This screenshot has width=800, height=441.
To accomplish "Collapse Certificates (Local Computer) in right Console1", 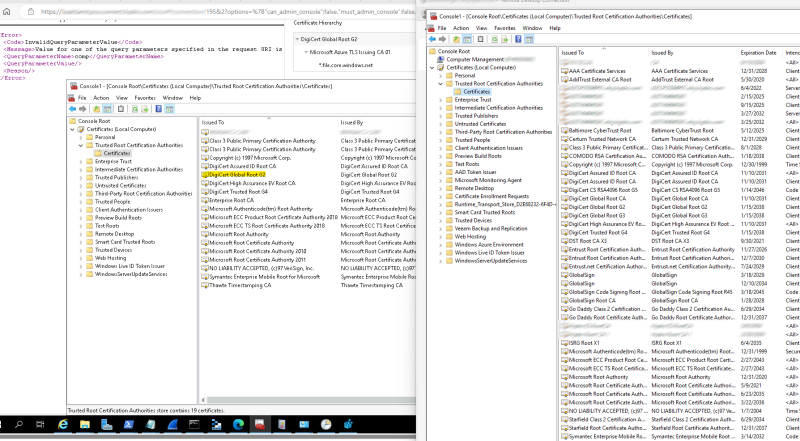I will pyautogui.click(x=432, y=67).
